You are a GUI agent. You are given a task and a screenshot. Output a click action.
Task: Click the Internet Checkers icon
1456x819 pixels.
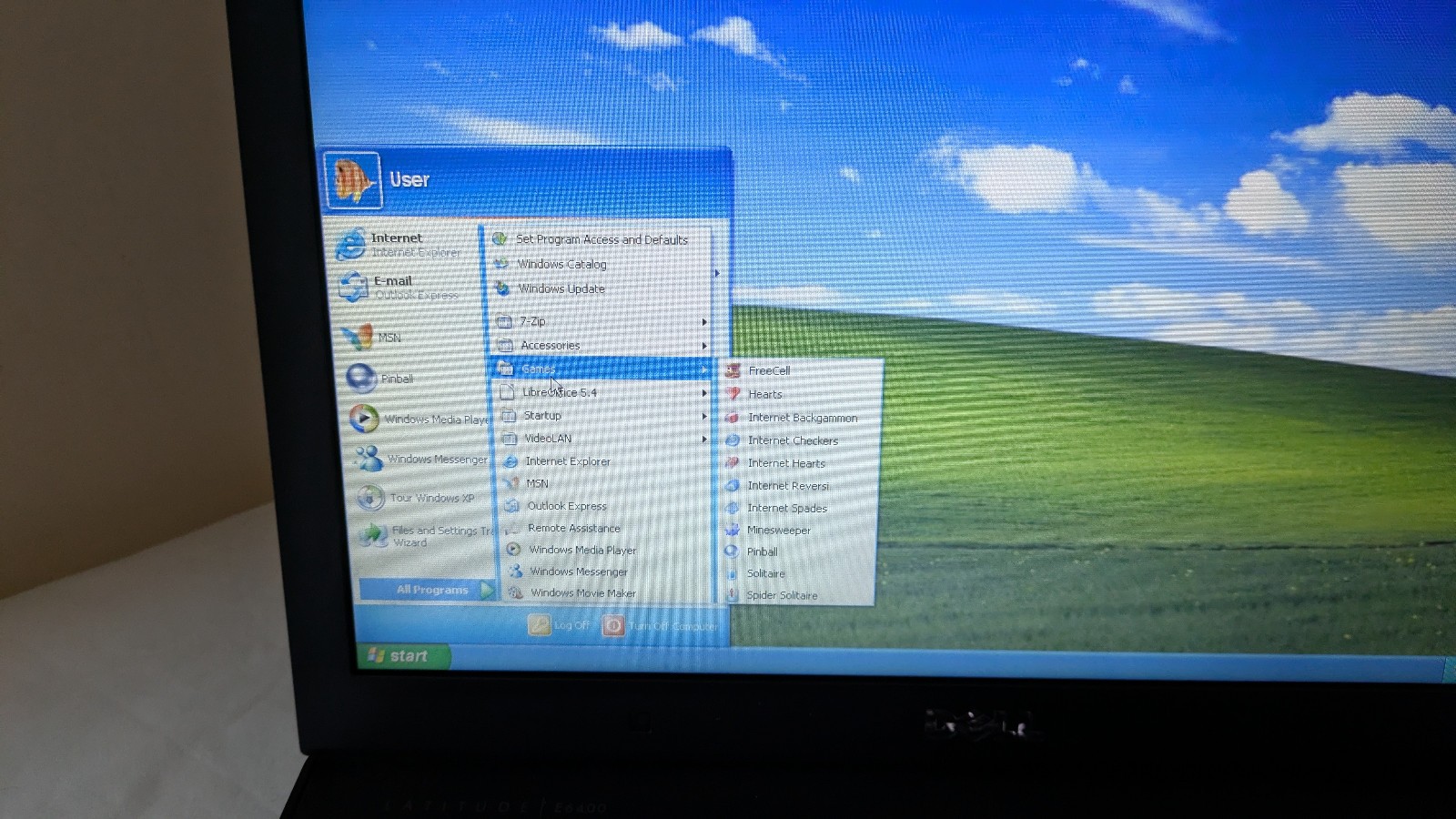pos(733,440)
